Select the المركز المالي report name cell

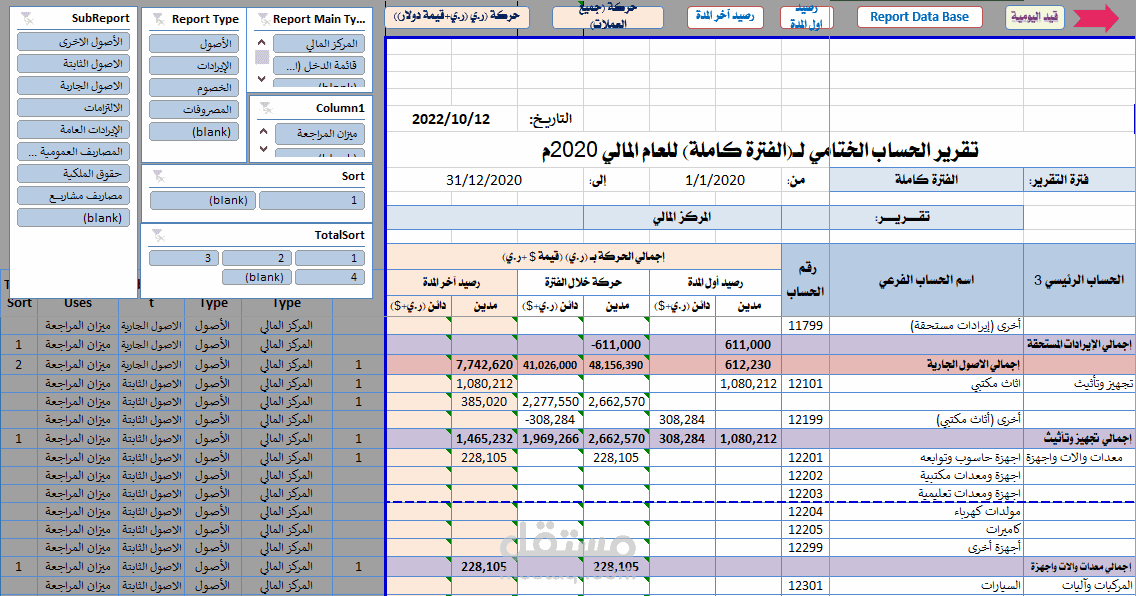(x=682, y=217)
